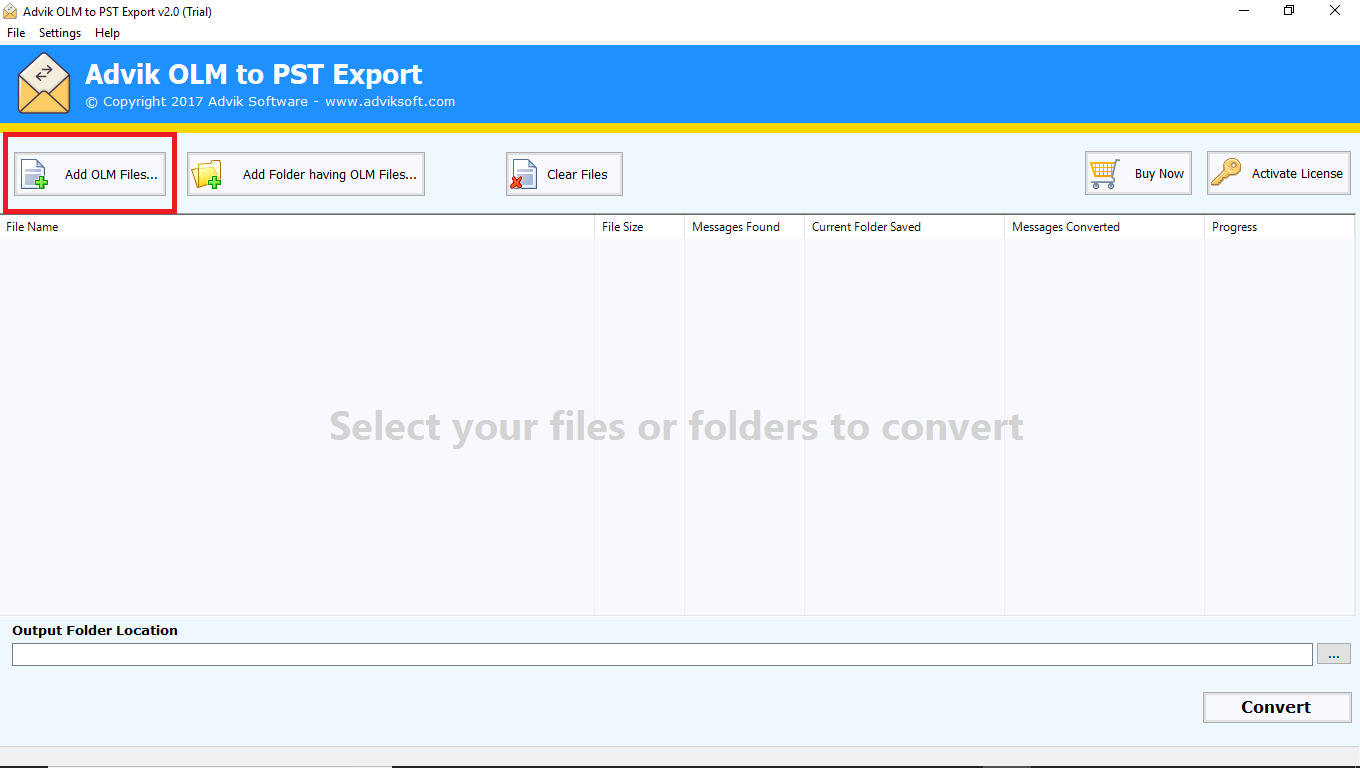Click the Output Folder Location text field

coord(662,654)
